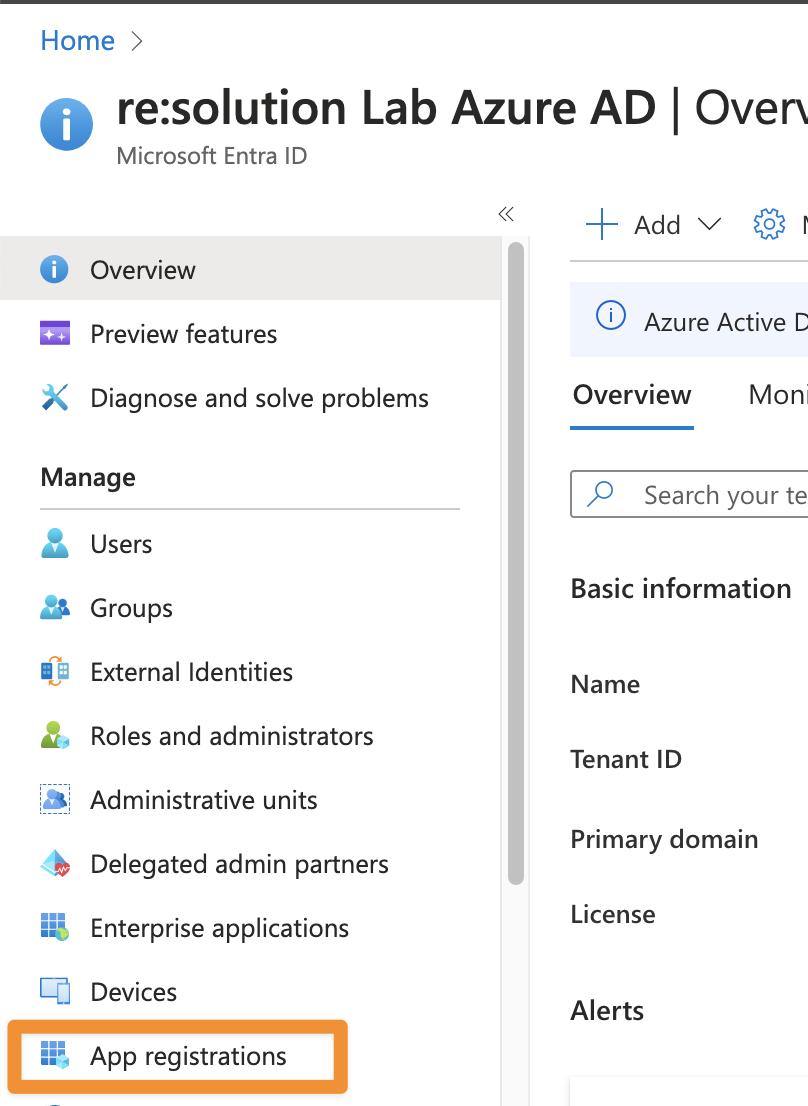
Task: Click the page title re:solution Lab Azure AD
Action: tap(386, 108)
